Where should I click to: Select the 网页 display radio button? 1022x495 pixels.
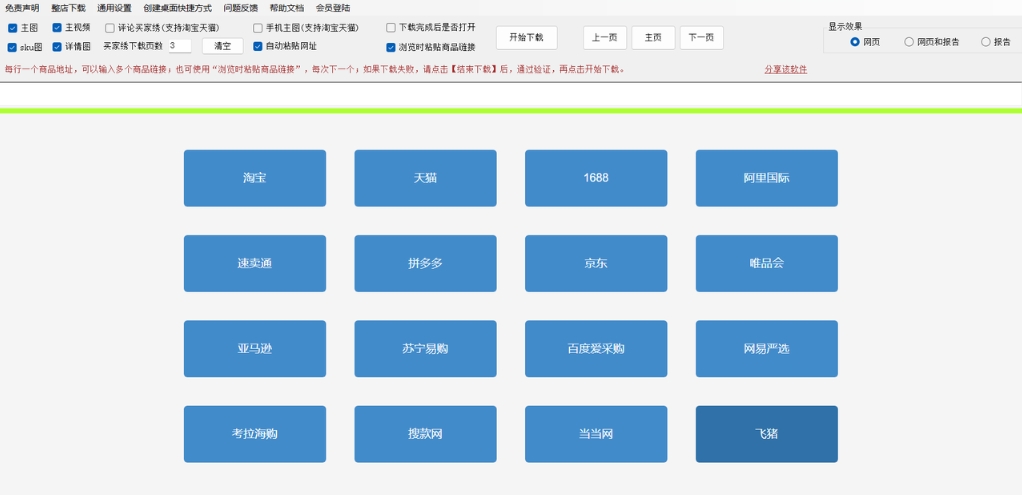click(855, 42)
